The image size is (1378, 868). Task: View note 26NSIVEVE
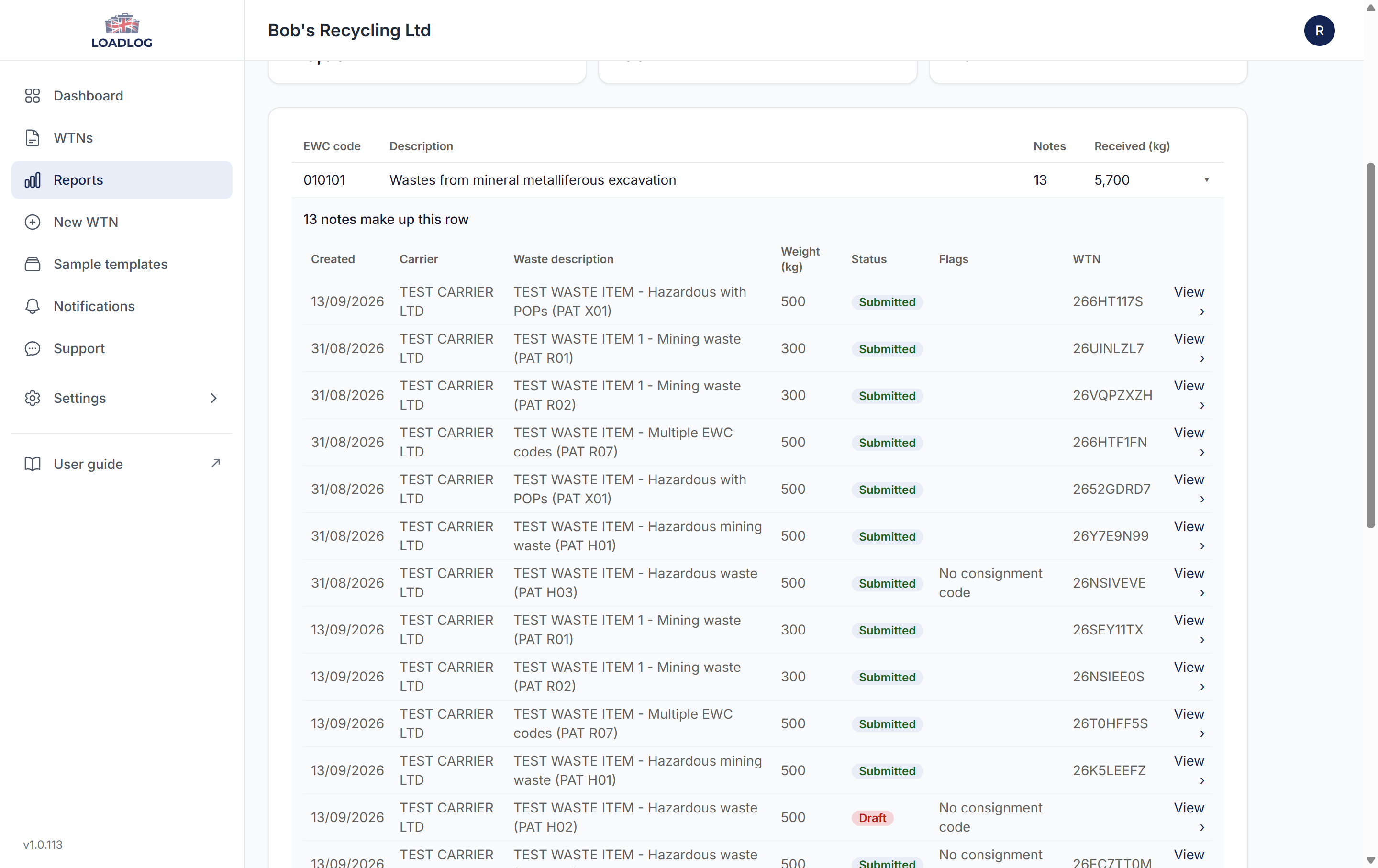point(1189,582)
